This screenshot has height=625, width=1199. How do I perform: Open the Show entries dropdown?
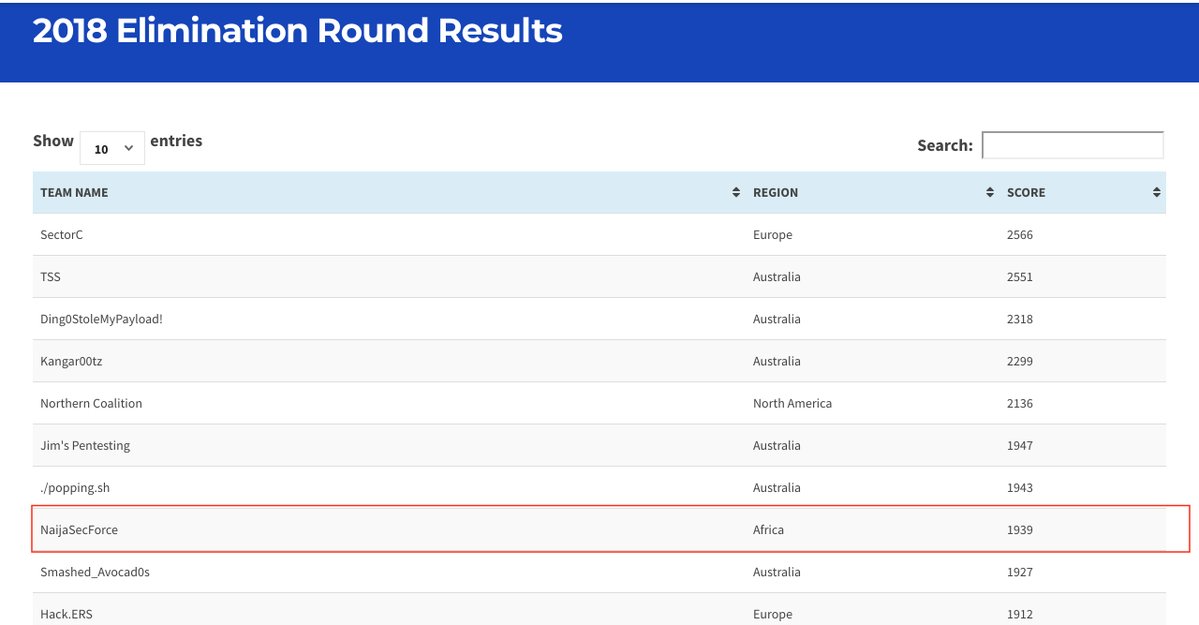112,148
